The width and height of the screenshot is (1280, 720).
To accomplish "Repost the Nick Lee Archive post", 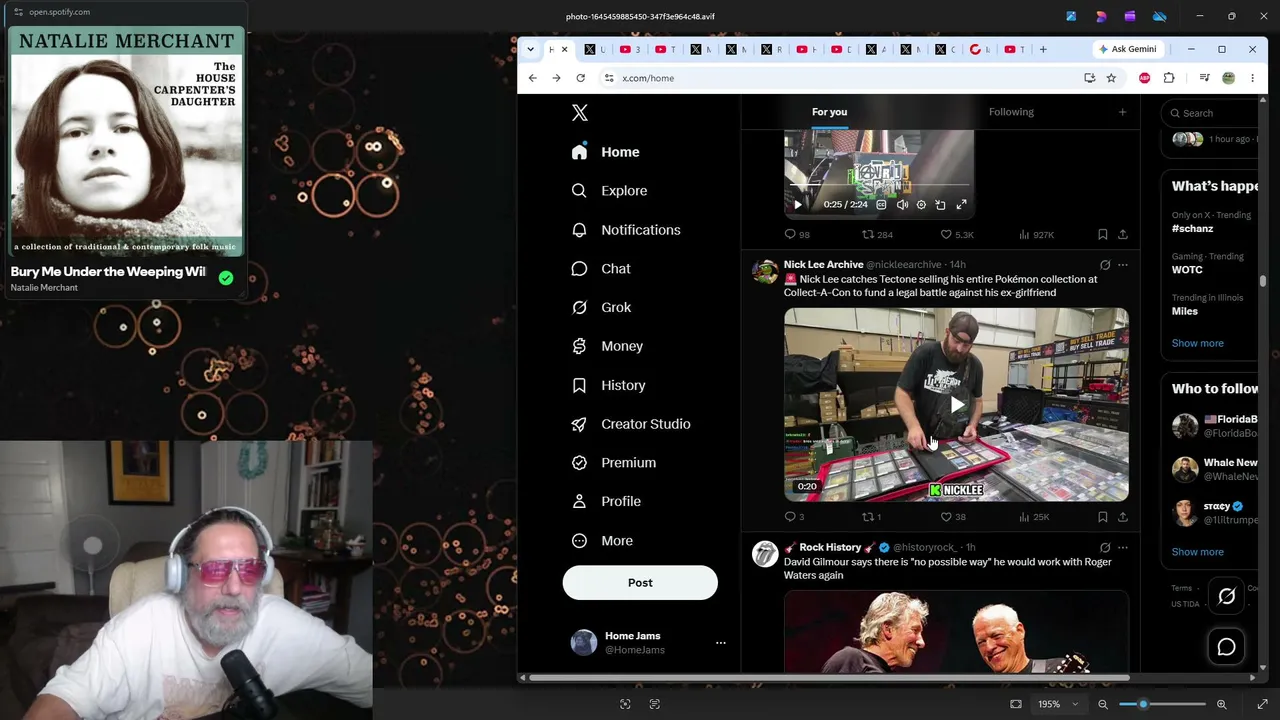I will pyautogui.click(x=872, y=517).
